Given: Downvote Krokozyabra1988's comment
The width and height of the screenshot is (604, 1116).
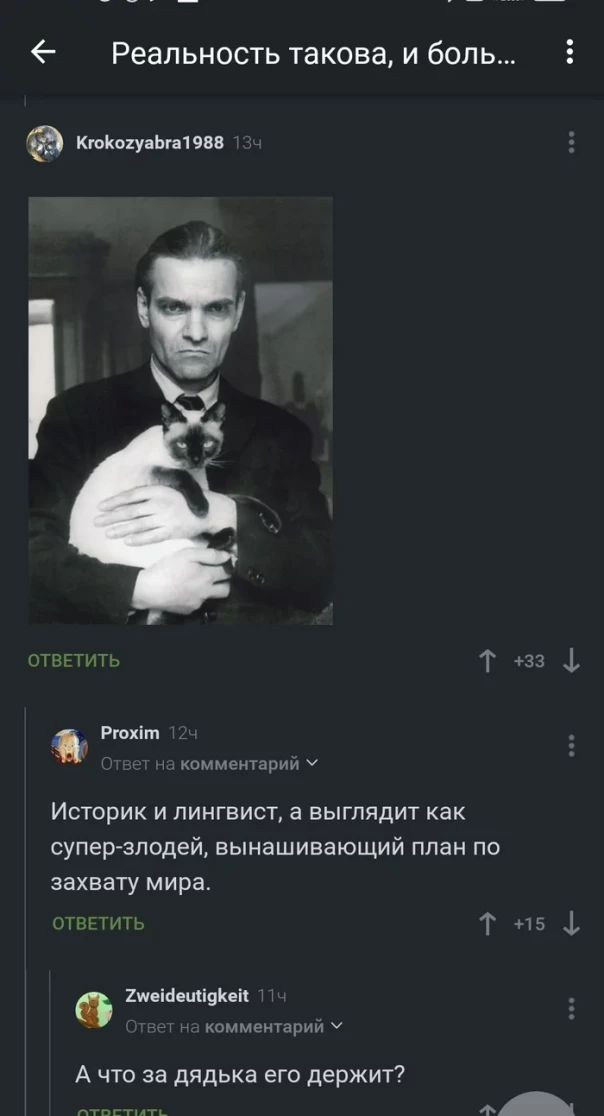Looking at the screenshot, I should click(x=571, y=662).
